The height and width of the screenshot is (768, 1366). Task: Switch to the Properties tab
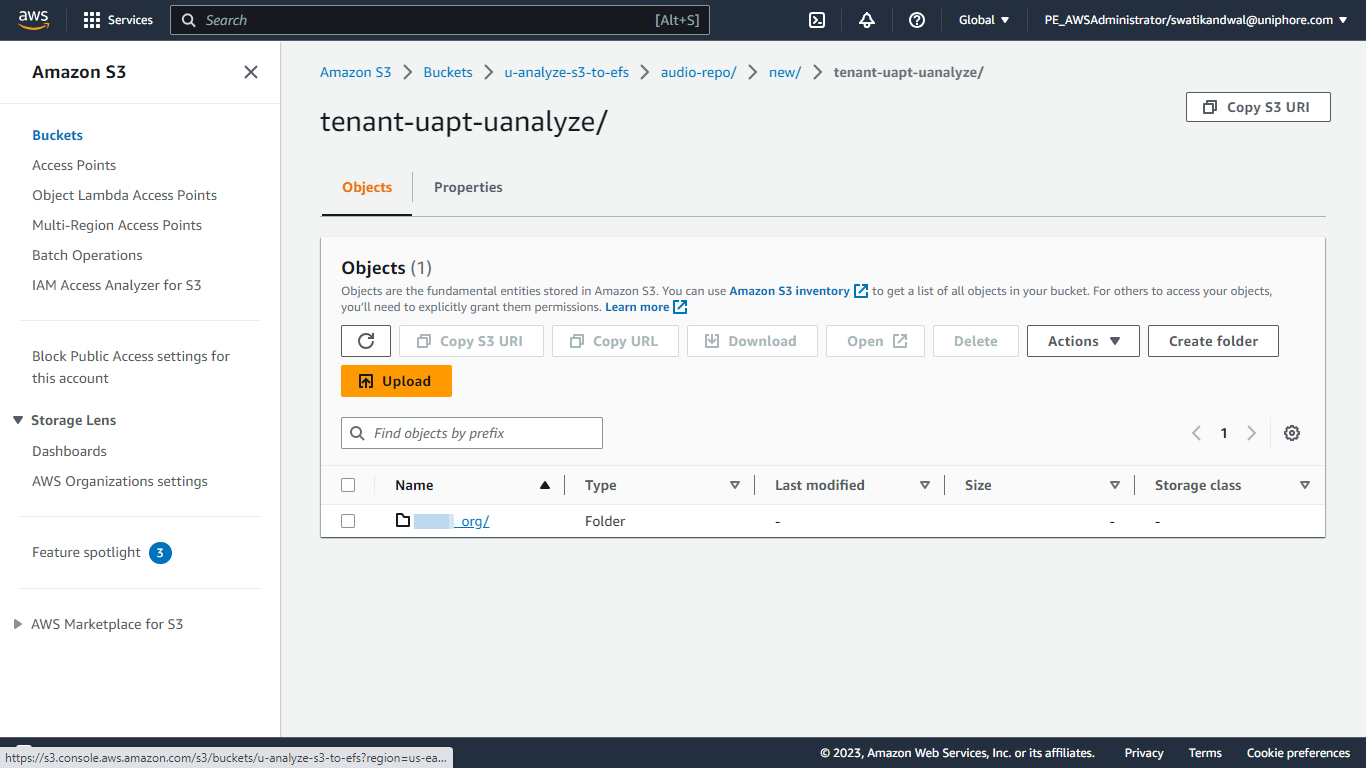coord(468,187)
